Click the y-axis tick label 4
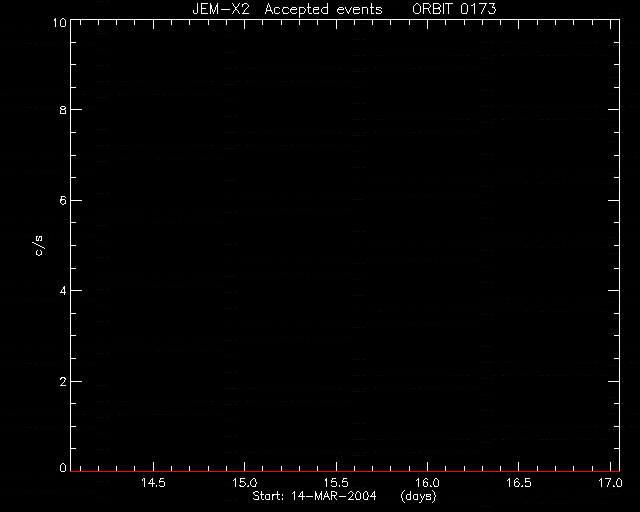This screenshot has height=512, width=640. [x=63, y=291]
